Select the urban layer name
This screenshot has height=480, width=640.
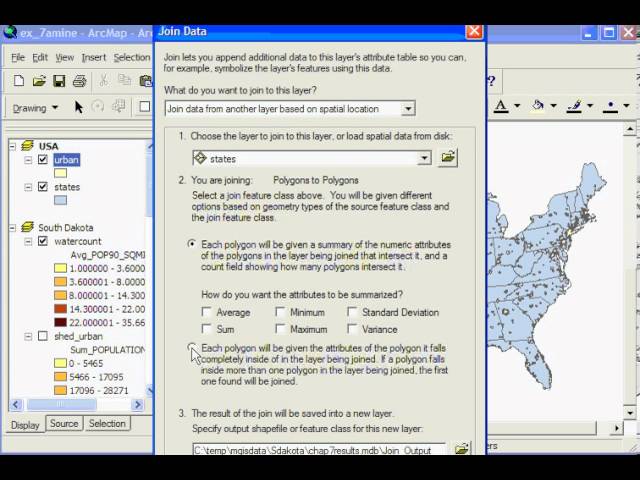point(67,160)
